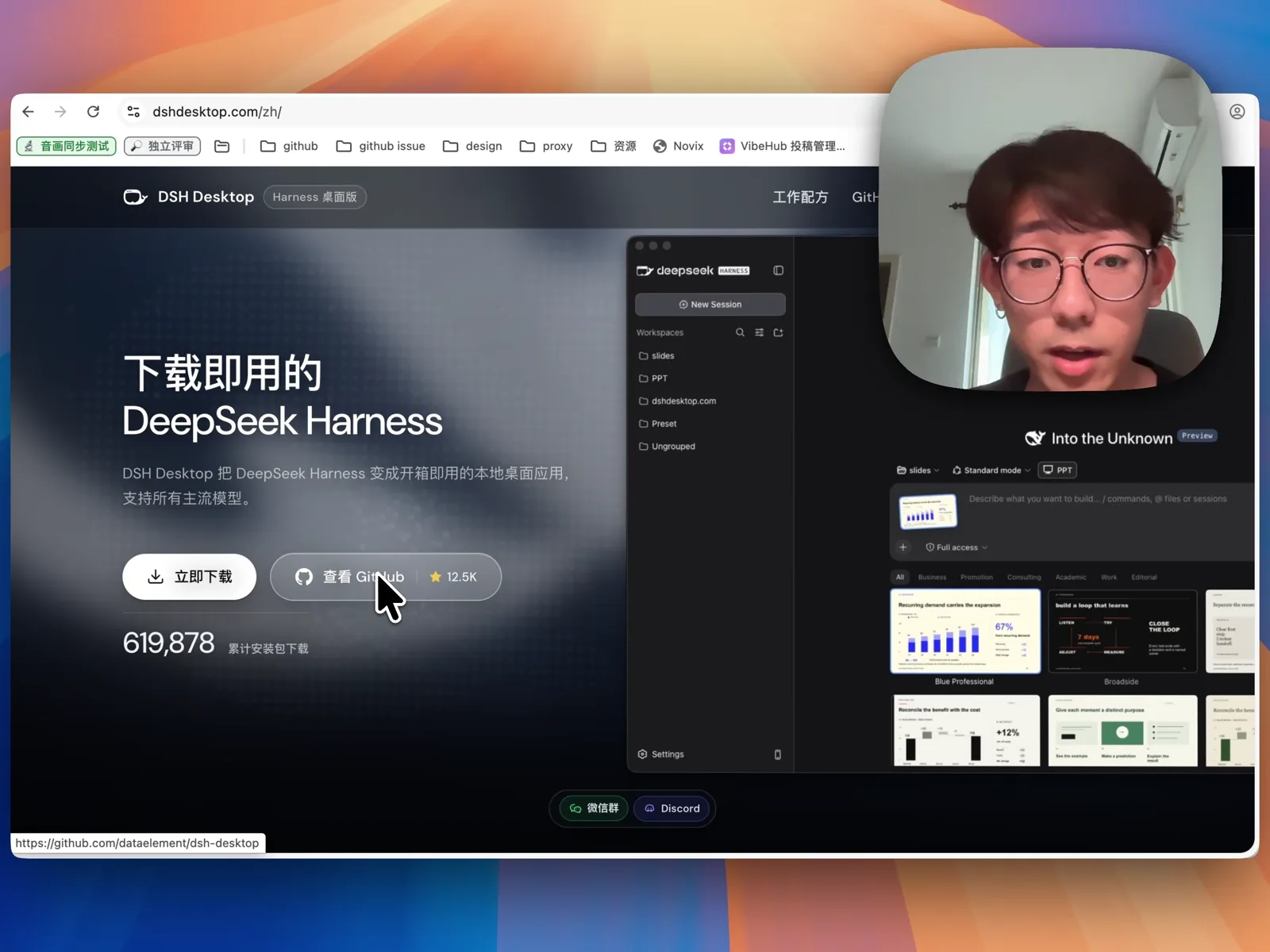
Task: Open the unnamed bookmark folder icon
Action: coord(222,146)
